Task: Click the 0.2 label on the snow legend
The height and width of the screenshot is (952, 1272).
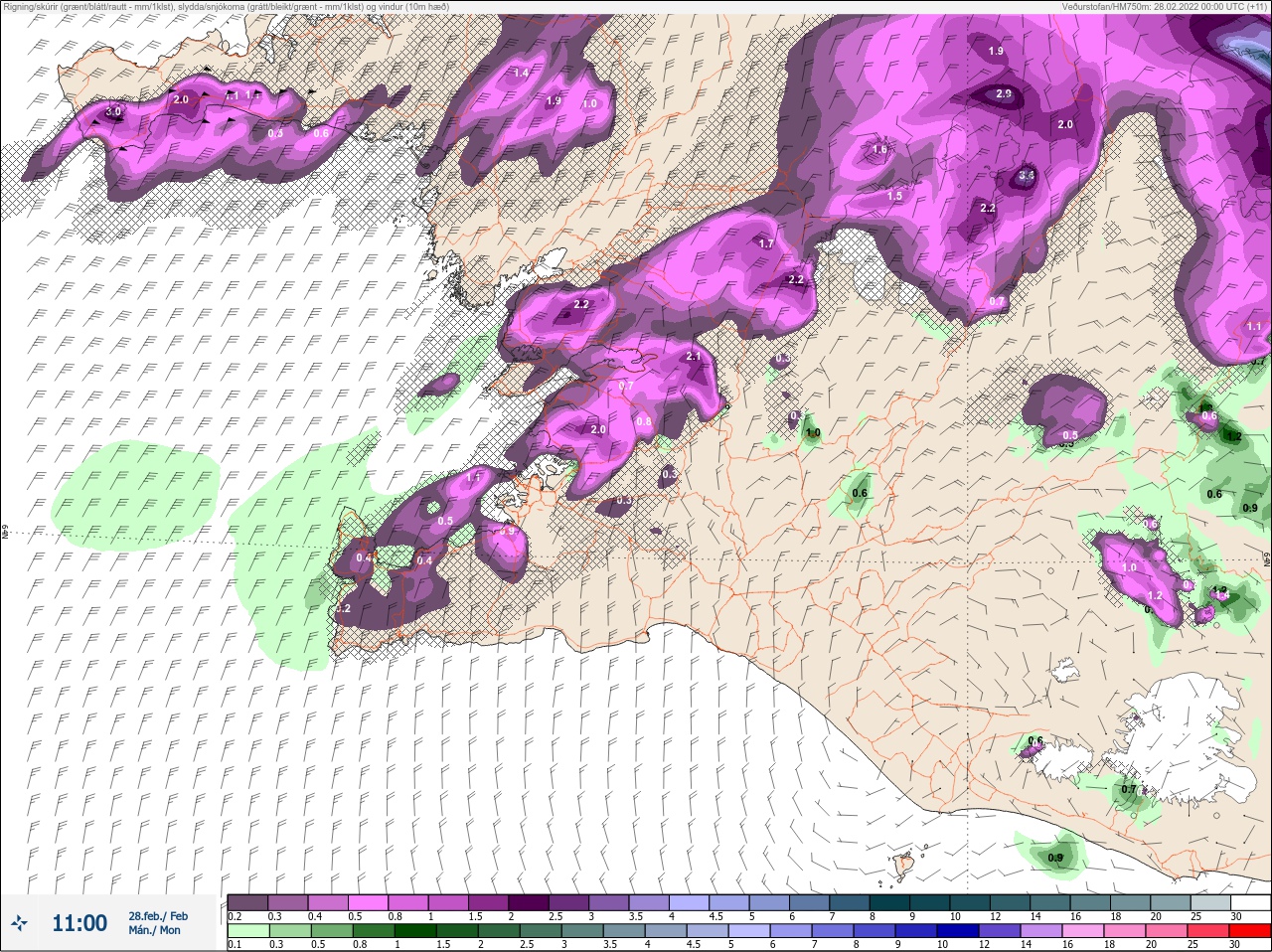Action: click(235, 916)
